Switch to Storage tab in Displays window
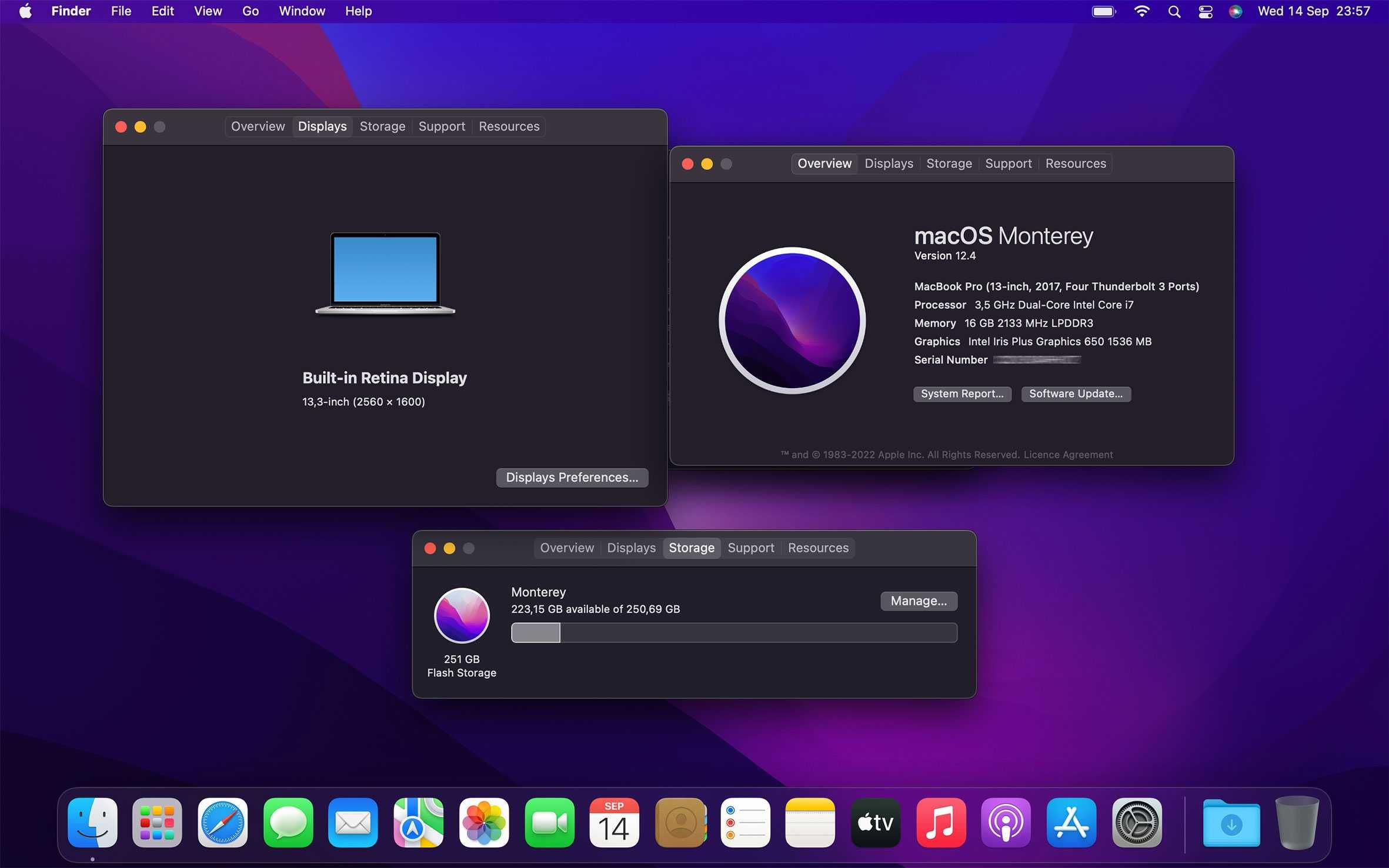The height and width of the screenshot is (868, 1389). tap(382, 126)
